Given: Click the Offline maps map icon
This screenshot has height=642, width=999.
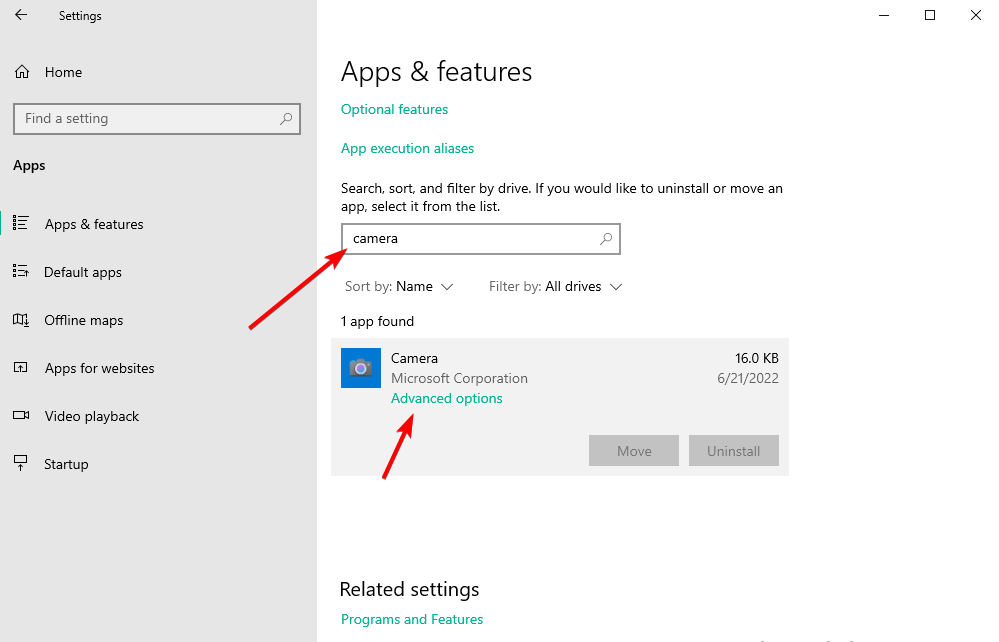Looking at the screenshot, I should (x=20, y=320).
